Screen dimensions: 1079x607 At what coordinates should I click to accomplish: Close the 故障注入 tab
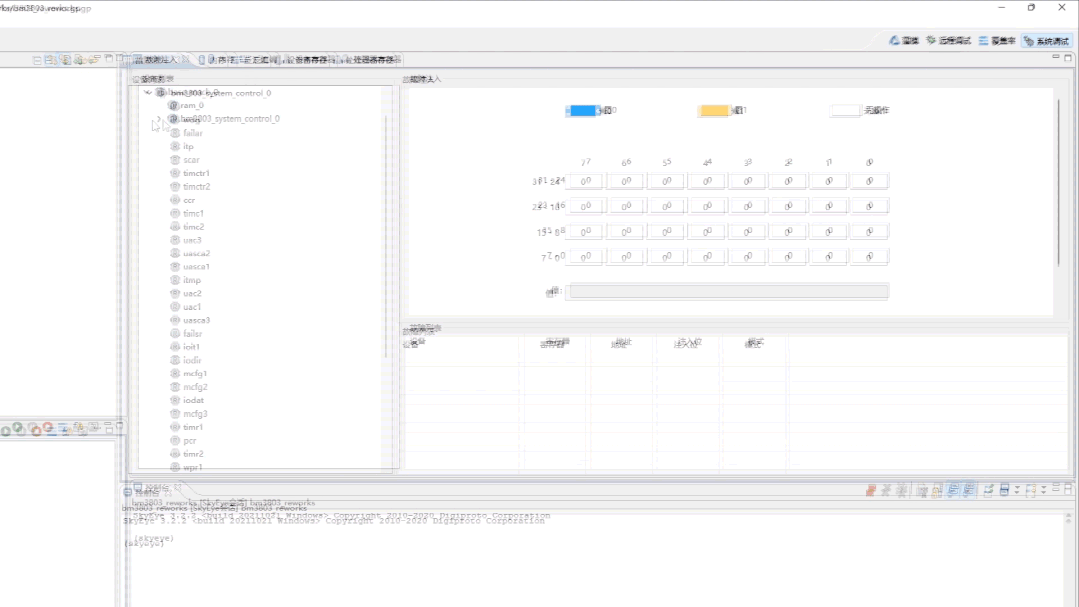[186, 60]
